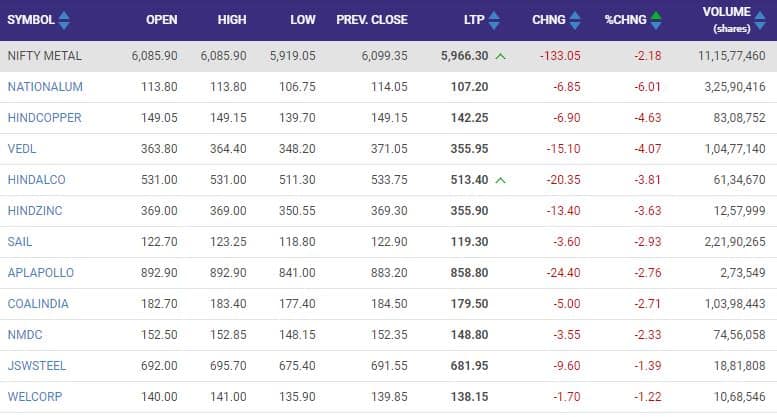Click the NIFTY METAL index row label
Viewport: 777px width, 417px height.
(x=44, y=56)
